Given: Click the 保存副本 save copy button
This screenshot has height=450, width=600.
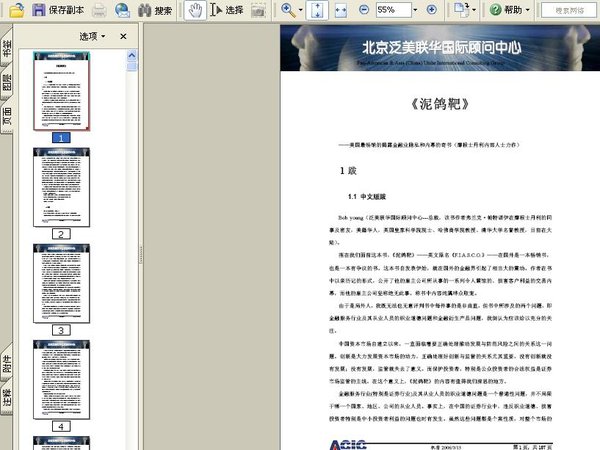Looking at the screenshot, I should [x=57, y=10].
